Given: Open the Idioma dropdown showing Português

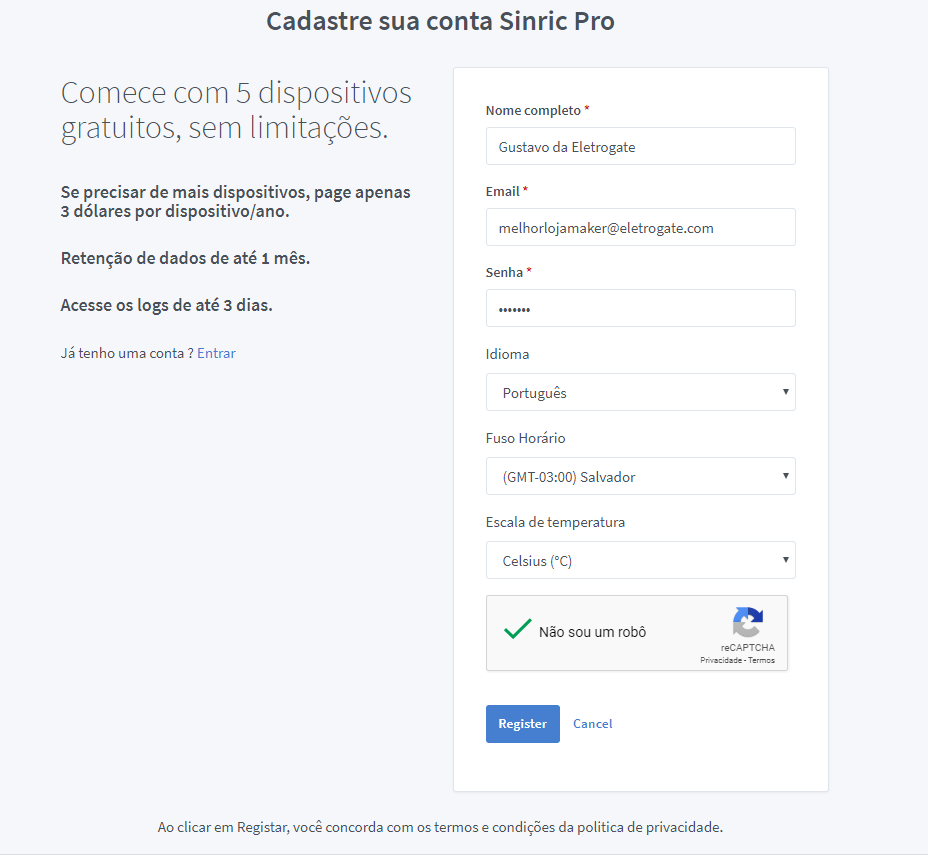Looking at the screenshot, I should pyautogui.click(x=640, y=392).
